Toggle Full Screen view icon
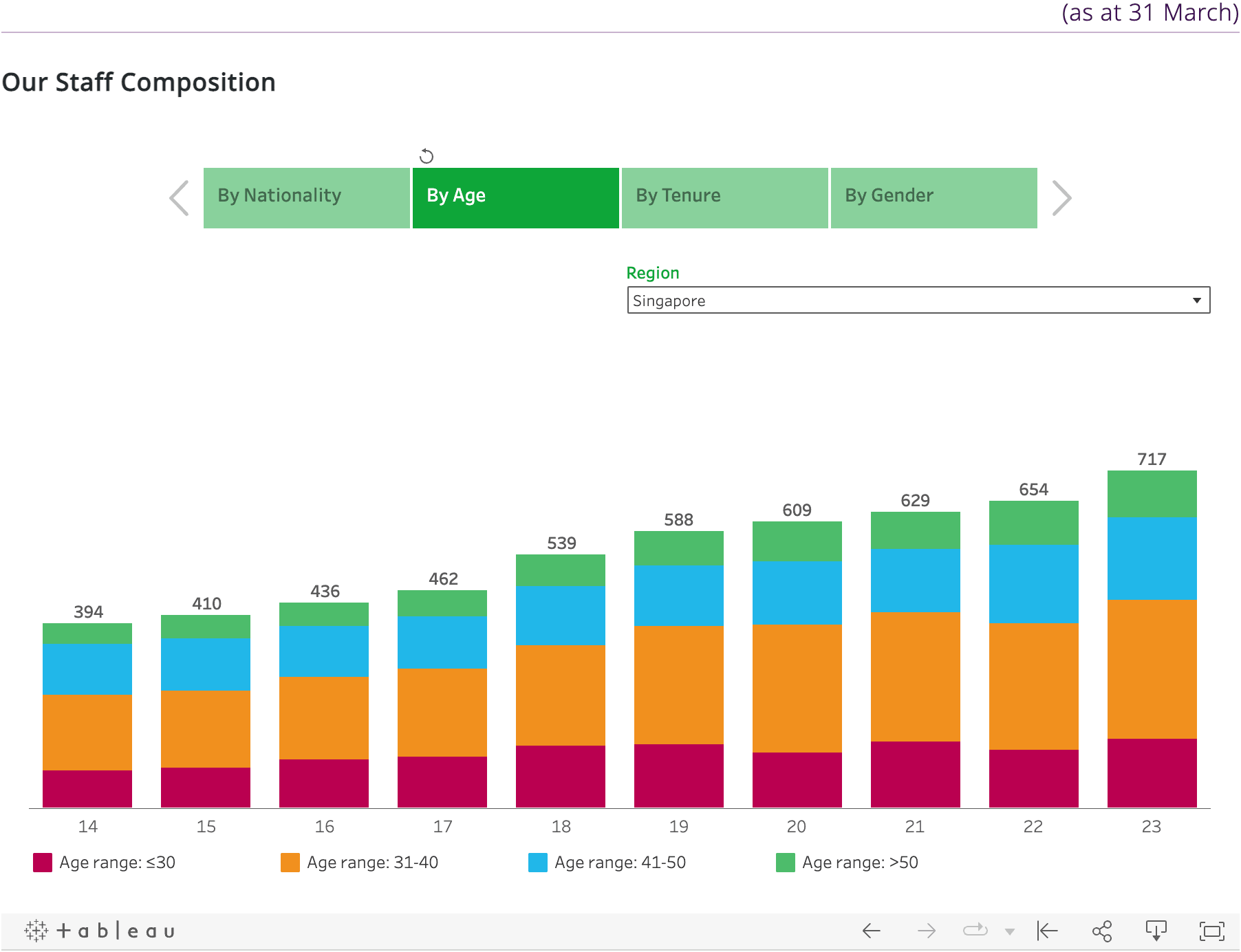The image size is (1241, 952). [1212, 931]
